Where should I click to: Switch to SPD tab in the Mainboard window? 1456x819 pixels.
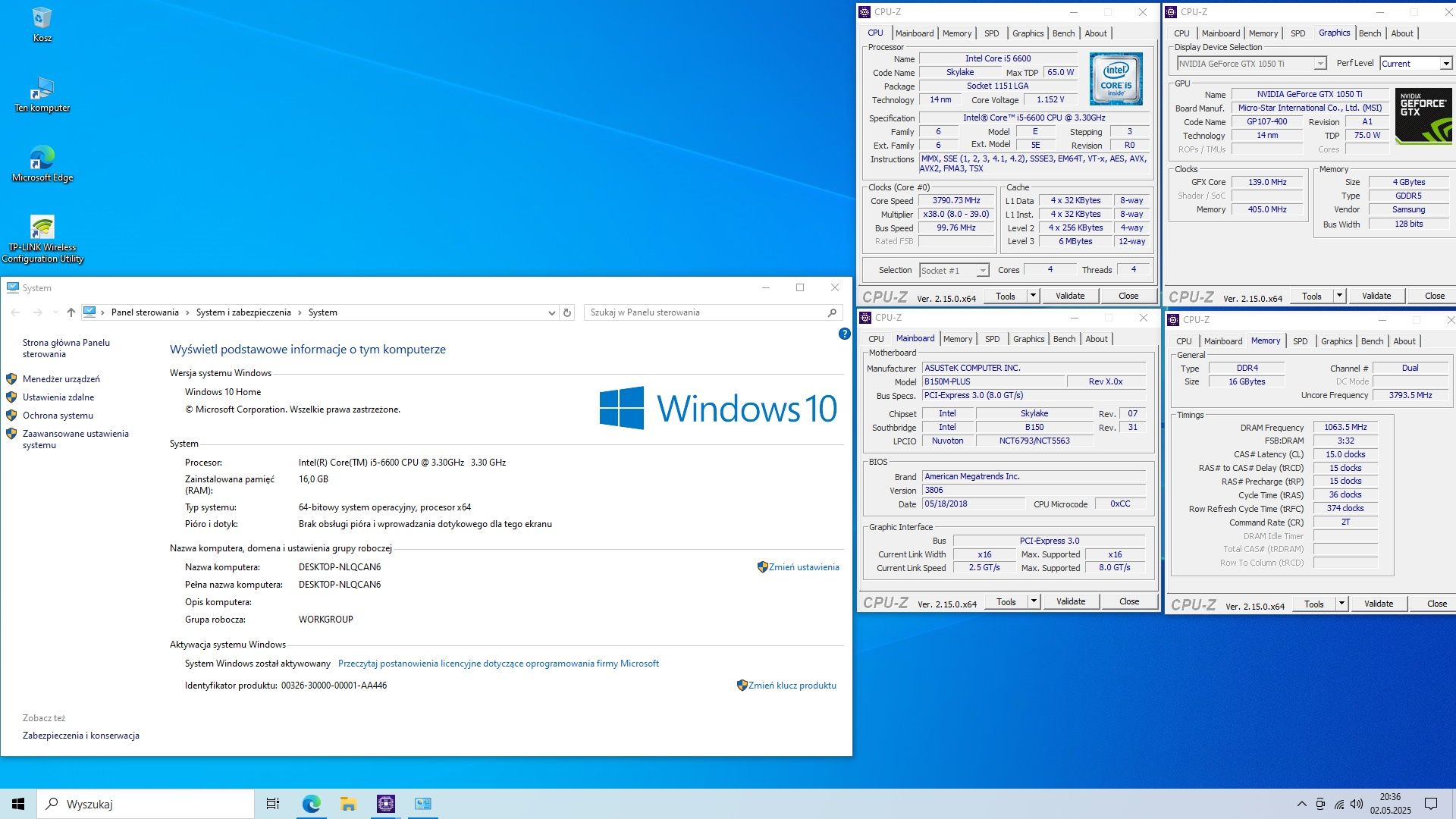(x=993, y=339)
